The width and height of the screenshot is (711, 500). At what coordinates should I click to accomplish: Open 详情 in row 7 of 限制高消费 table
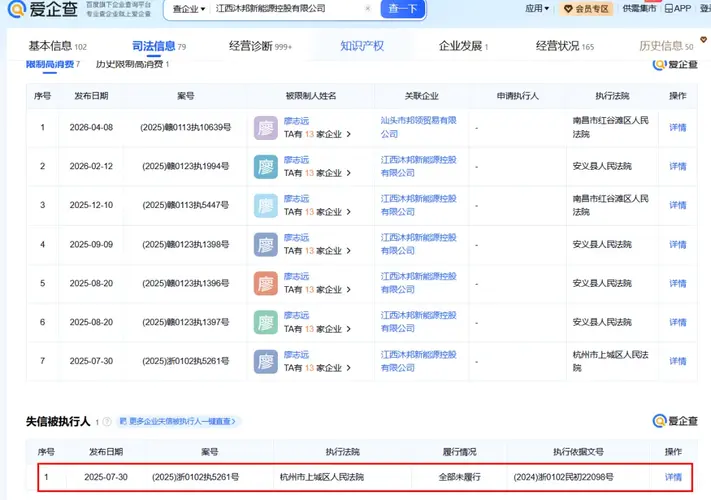[x=677, y=361]
